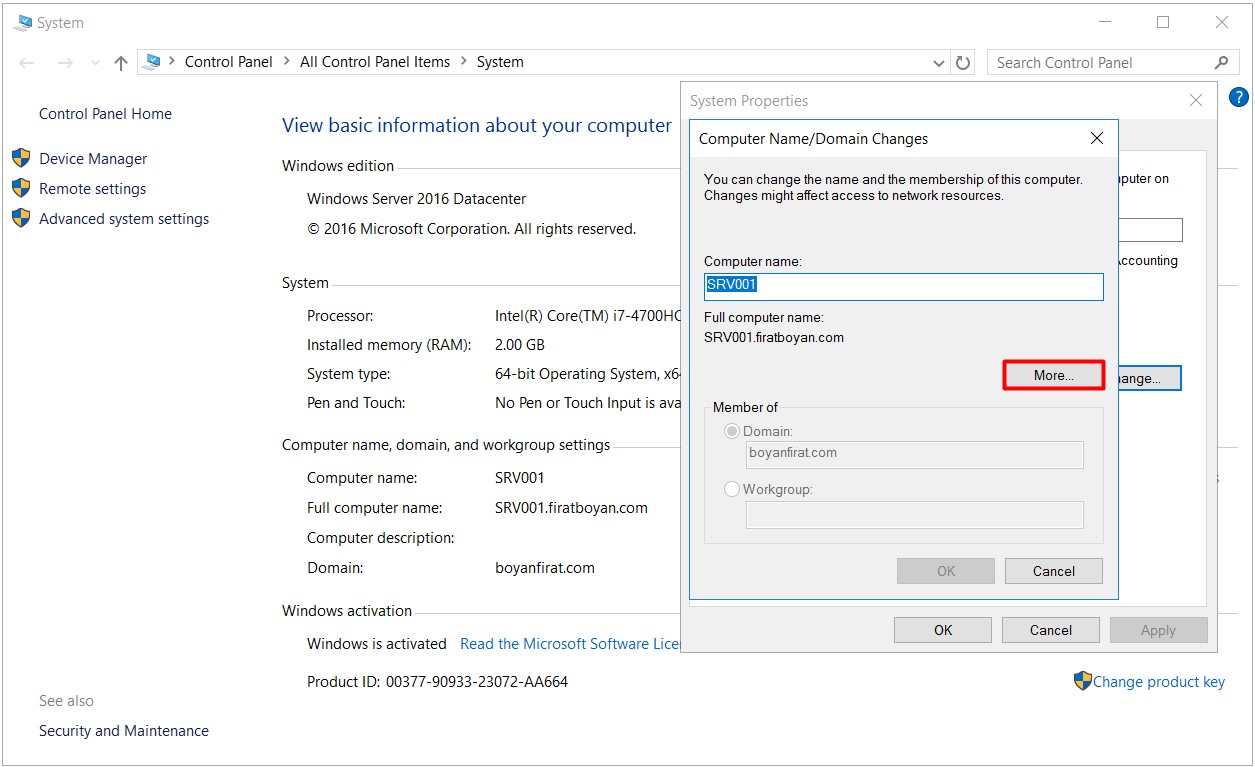Click the Computer name input field
Screen dimensions: 1255x767
pos(904,287)
